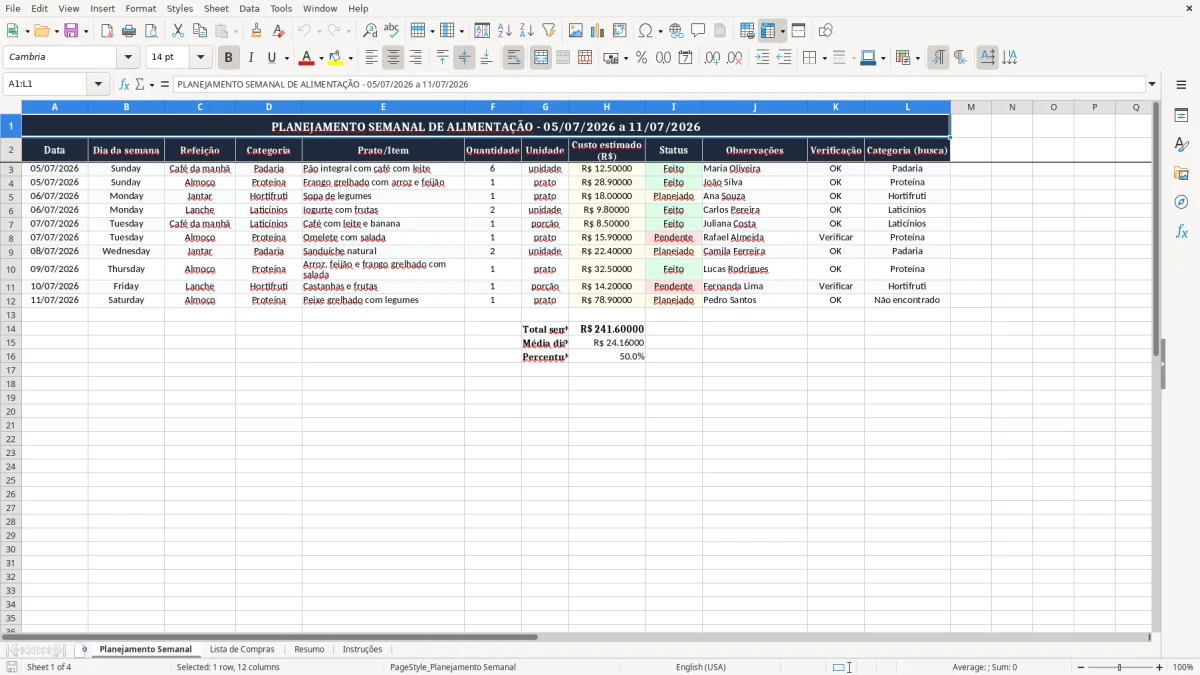Open the Sheet menu
Viewport: 1200px width, 675px height.
pyautogui.click(x=216, y=8)
